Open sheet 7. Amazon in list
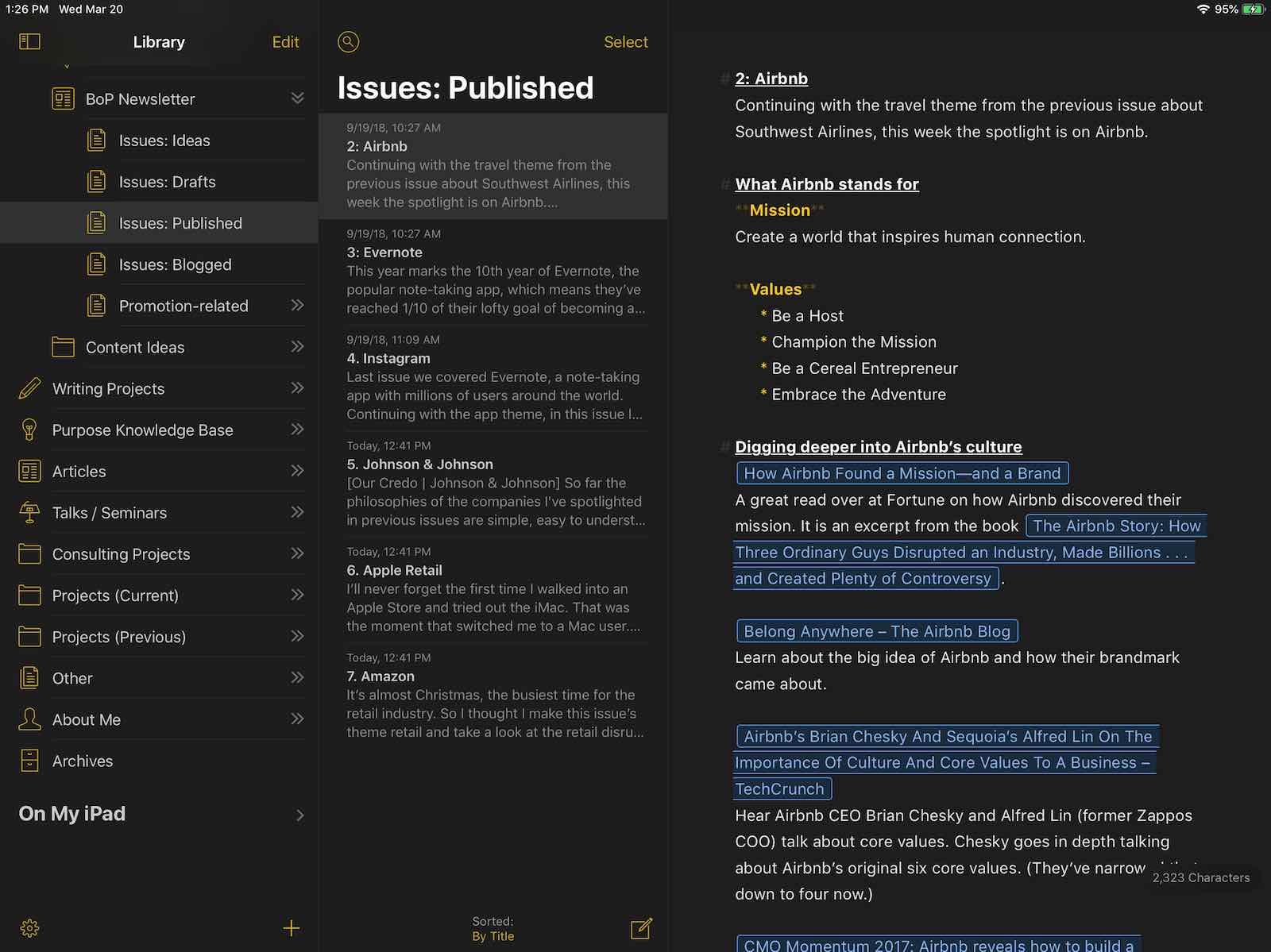This screenshot has width=1271, height=952. coord(493,696)
